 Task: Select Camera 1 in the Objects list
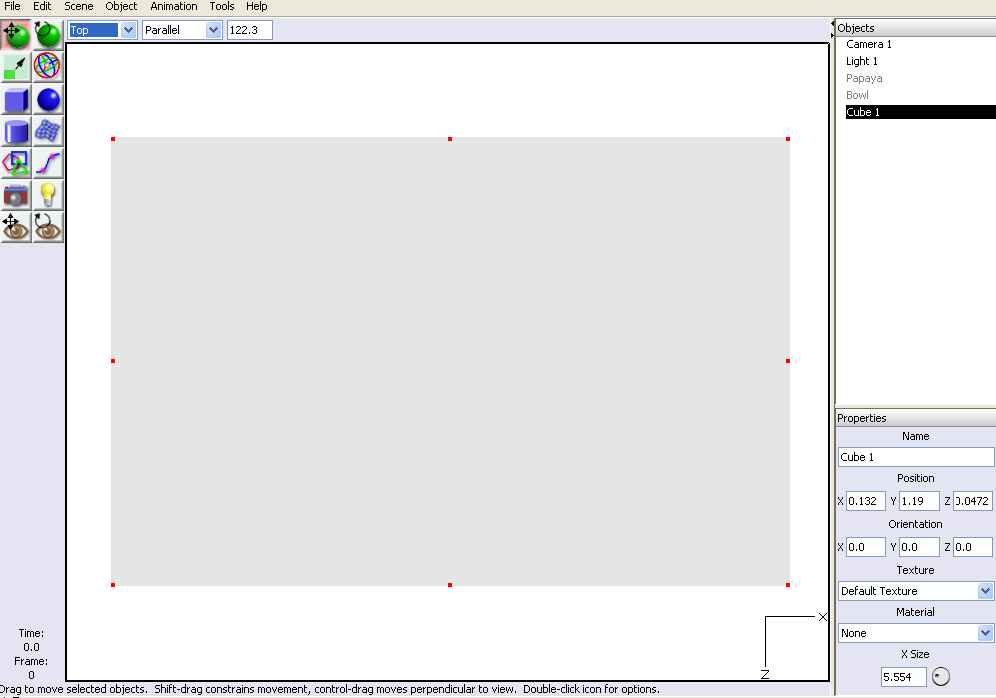coord(868,44)
